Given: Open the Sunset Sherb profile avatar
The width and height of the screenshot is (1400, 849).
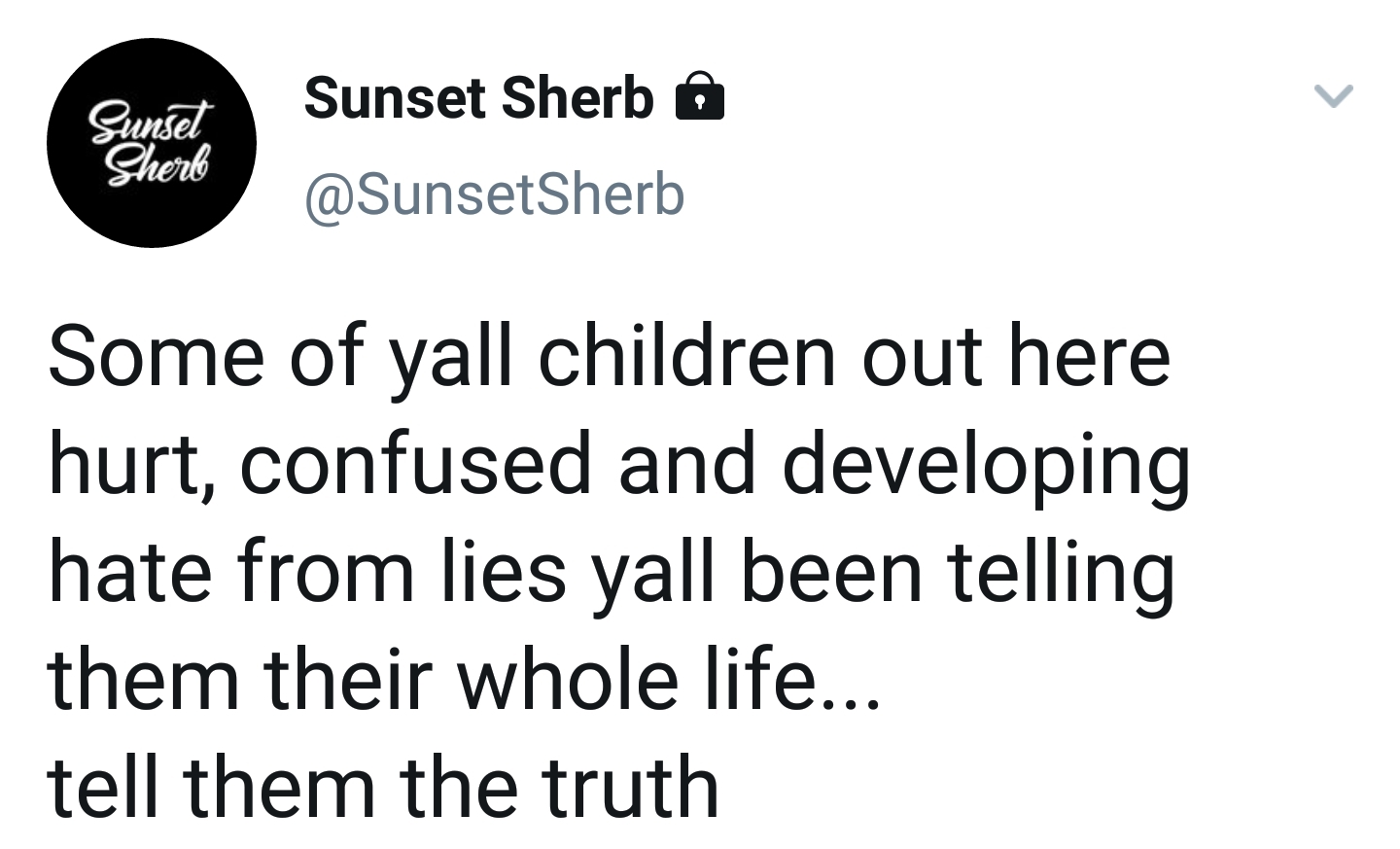Looking at the screenshot, I should (152, 143).
